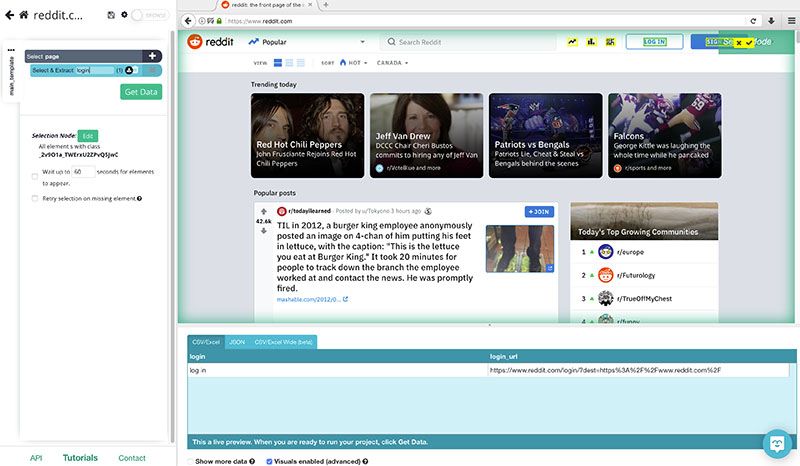Open r/todayilearned subreddit link

tap(309, 211)
